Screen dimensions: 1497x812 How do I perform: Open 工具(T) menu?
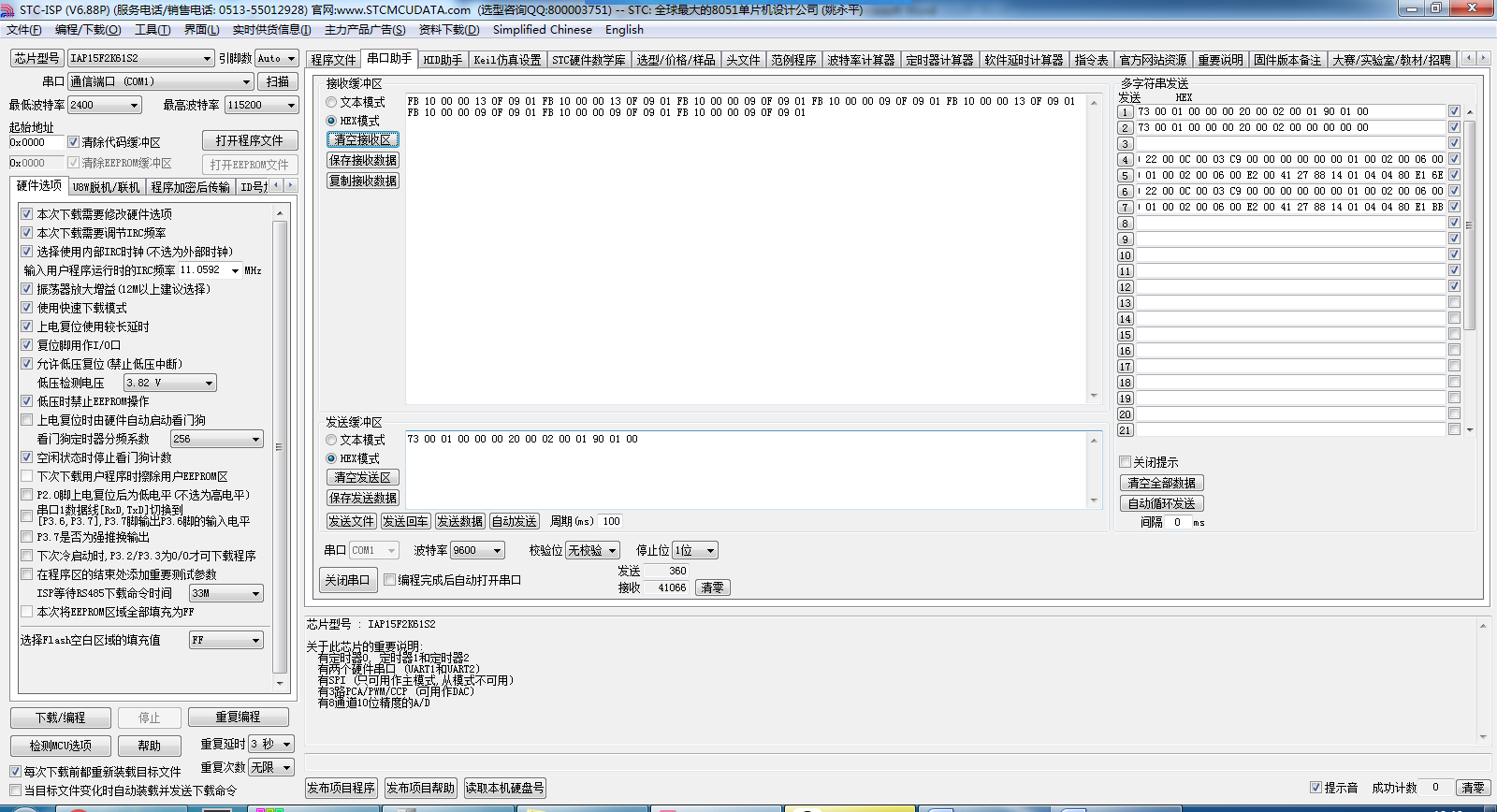click(x=153, y=30)
